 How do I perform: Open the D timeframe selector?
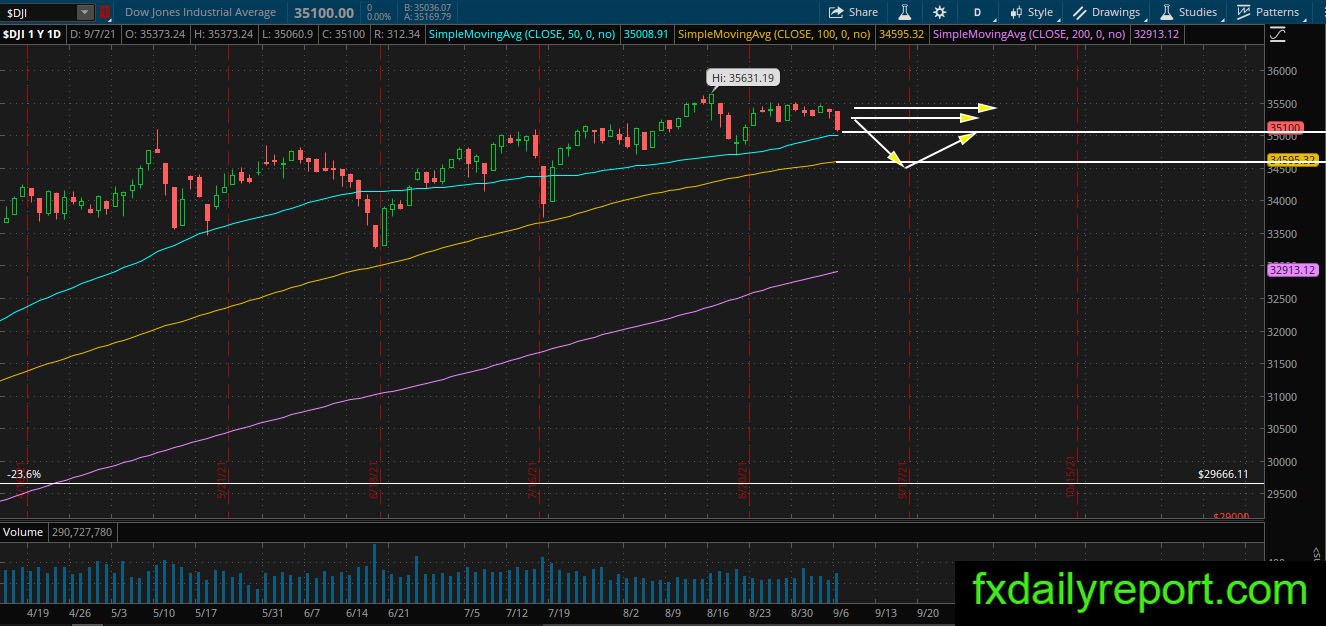(x=977, y=12)
